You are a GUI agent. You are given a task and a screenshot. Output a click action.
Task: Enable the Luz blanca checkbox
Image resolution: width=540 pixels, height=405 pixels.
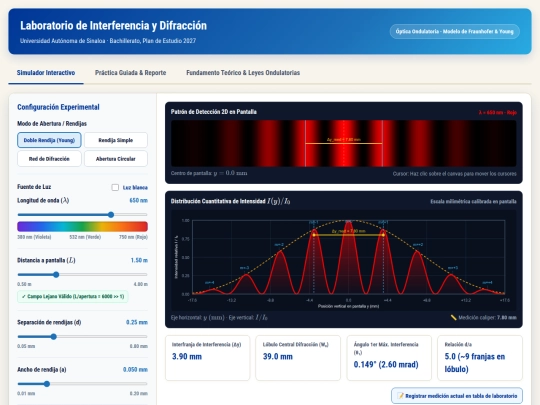[115, 187]
